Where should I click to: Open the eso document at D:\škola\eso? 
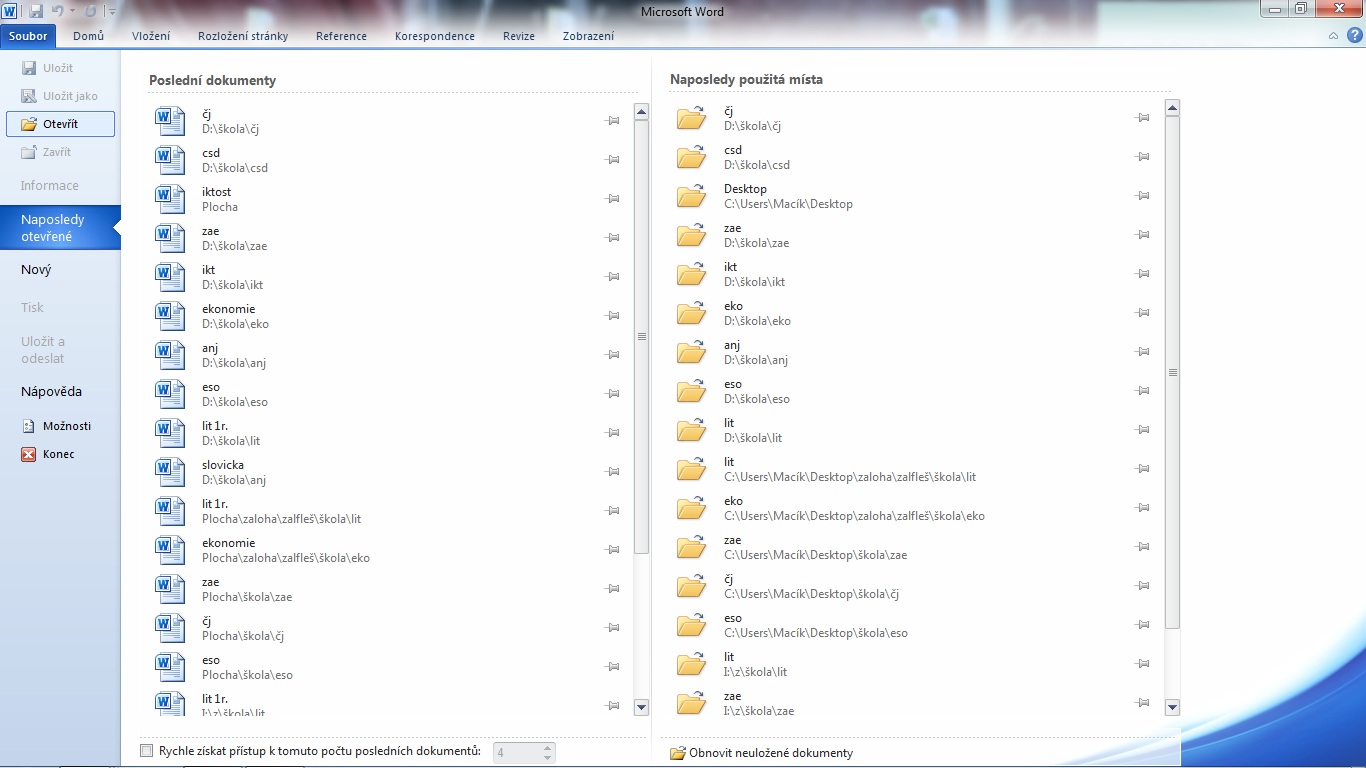coord(390,394)
